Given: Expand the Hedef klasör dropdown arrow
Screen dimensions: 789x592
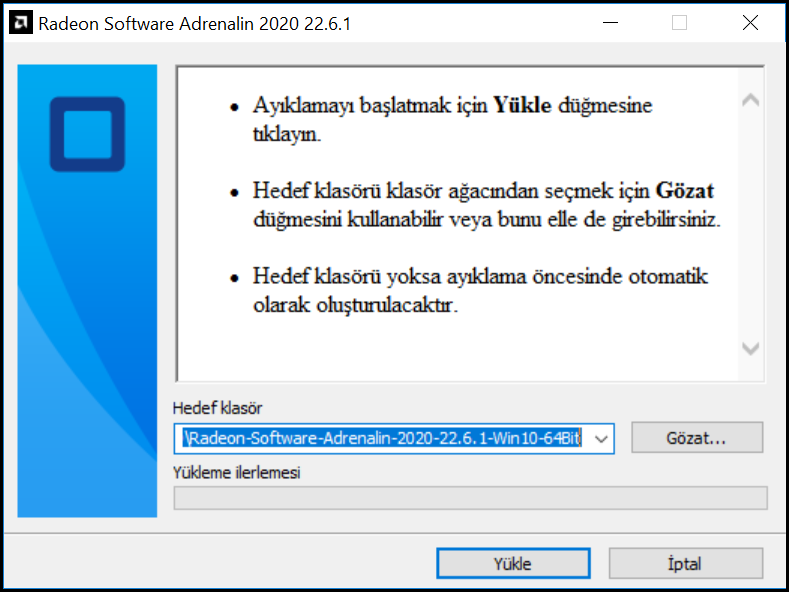Looking at the screenshot, I should [x=601, y=438].
